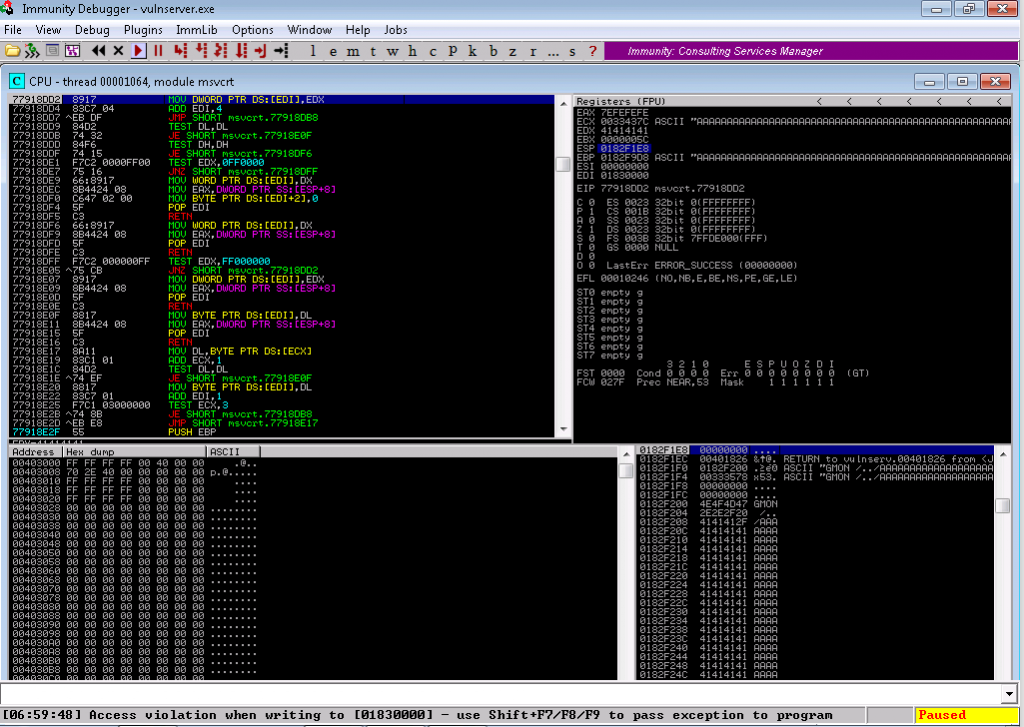1024x727 pixels.
Task: Open the command history dropdown arrow
Action: (x=1010, y=694)
